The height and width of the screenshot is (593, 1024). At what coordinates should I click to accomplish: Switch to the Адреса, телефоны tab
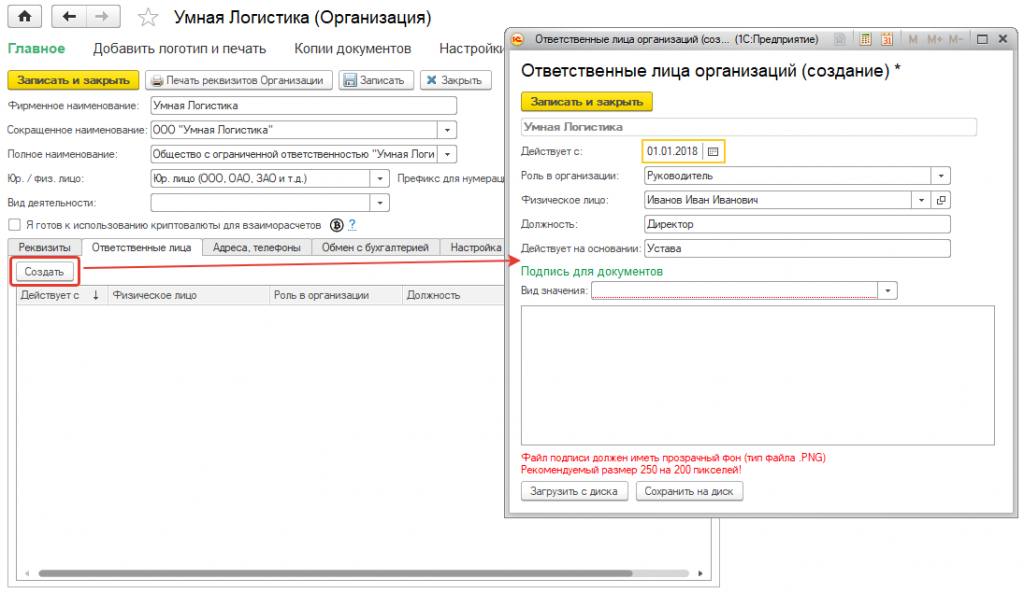coord(257,248)
